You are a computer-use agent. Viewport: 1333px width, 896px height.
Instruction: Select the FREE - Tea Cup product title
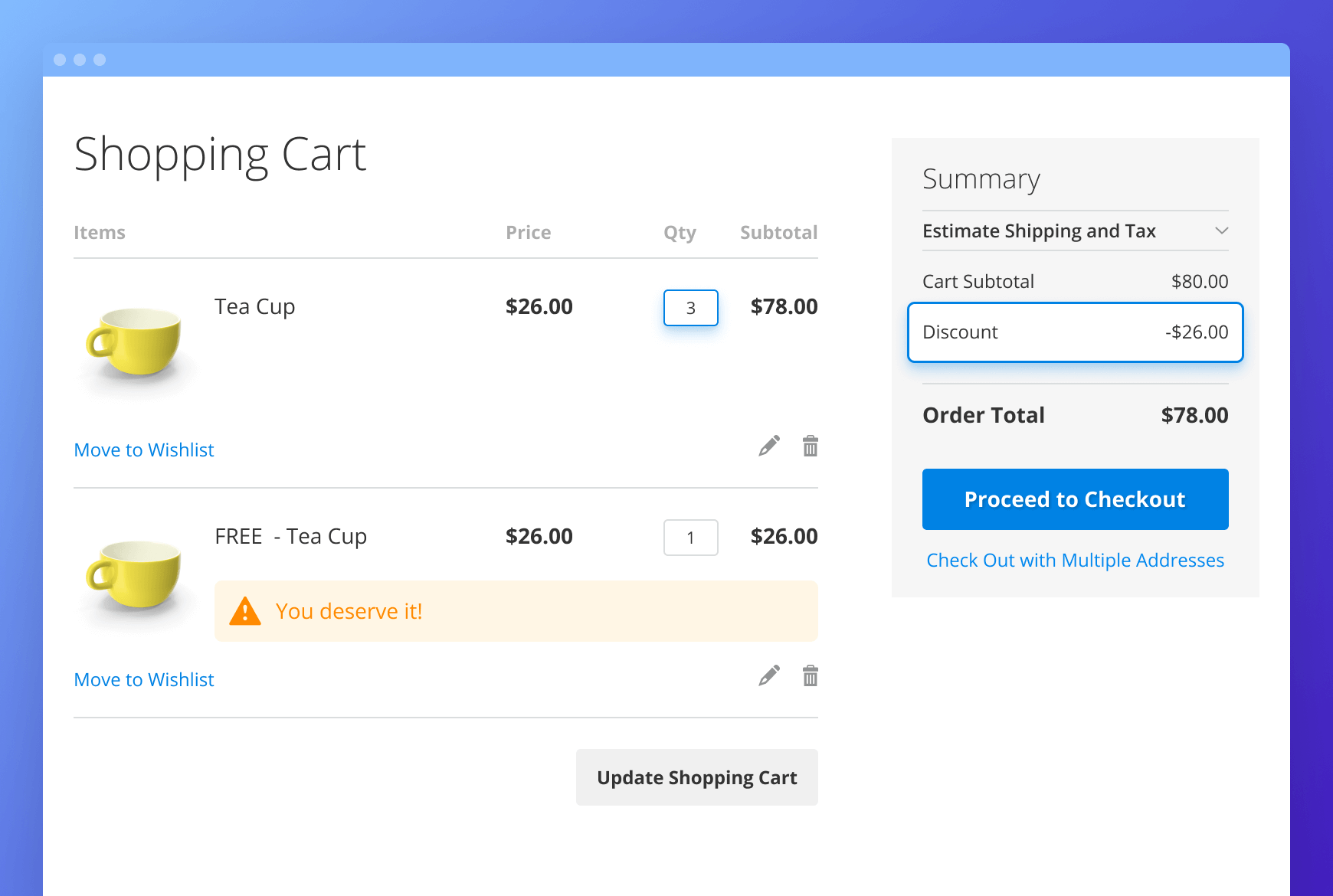tap(290, 536)
